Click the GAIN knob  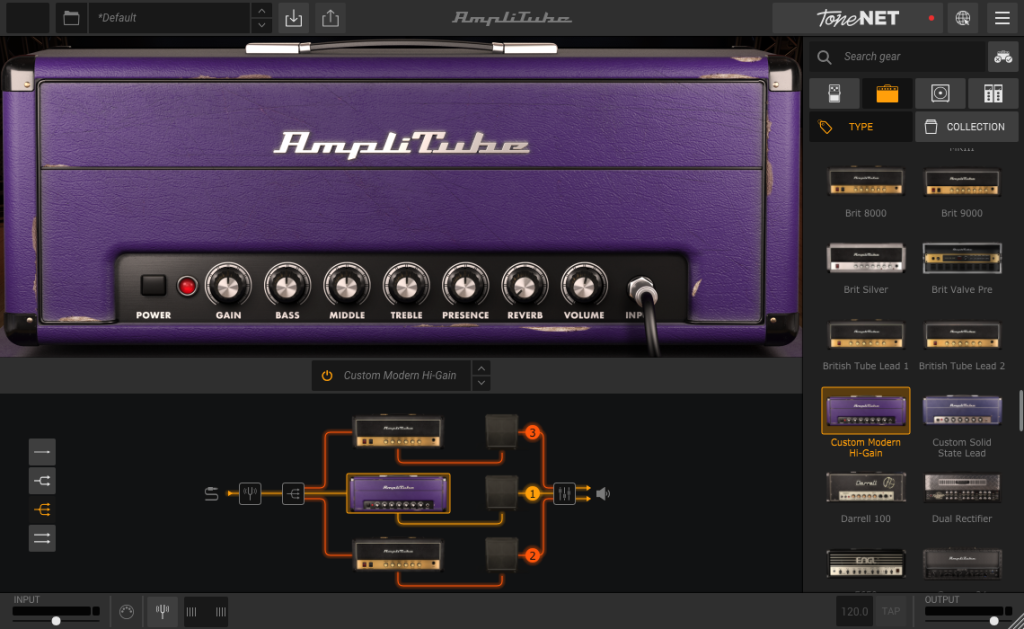(228, 286)
